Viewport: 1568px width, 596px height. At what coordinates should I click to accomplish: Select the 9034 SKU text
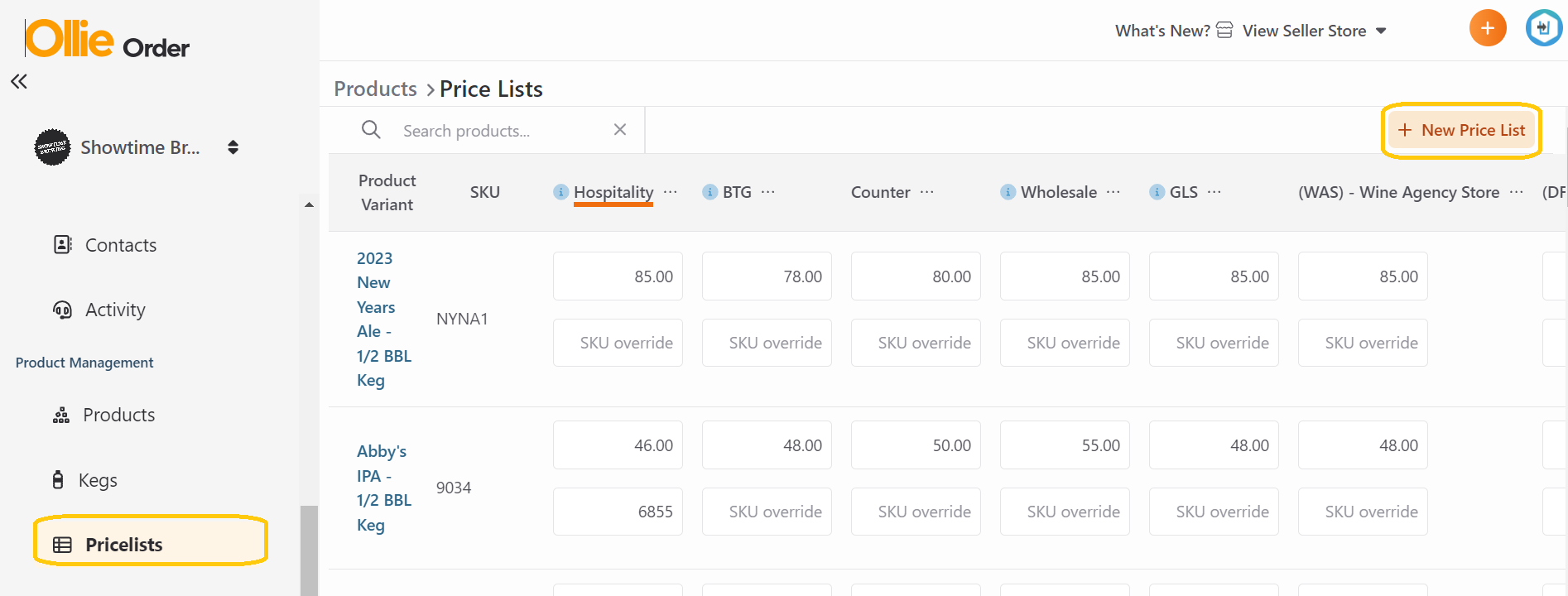(x=454, y=488)
